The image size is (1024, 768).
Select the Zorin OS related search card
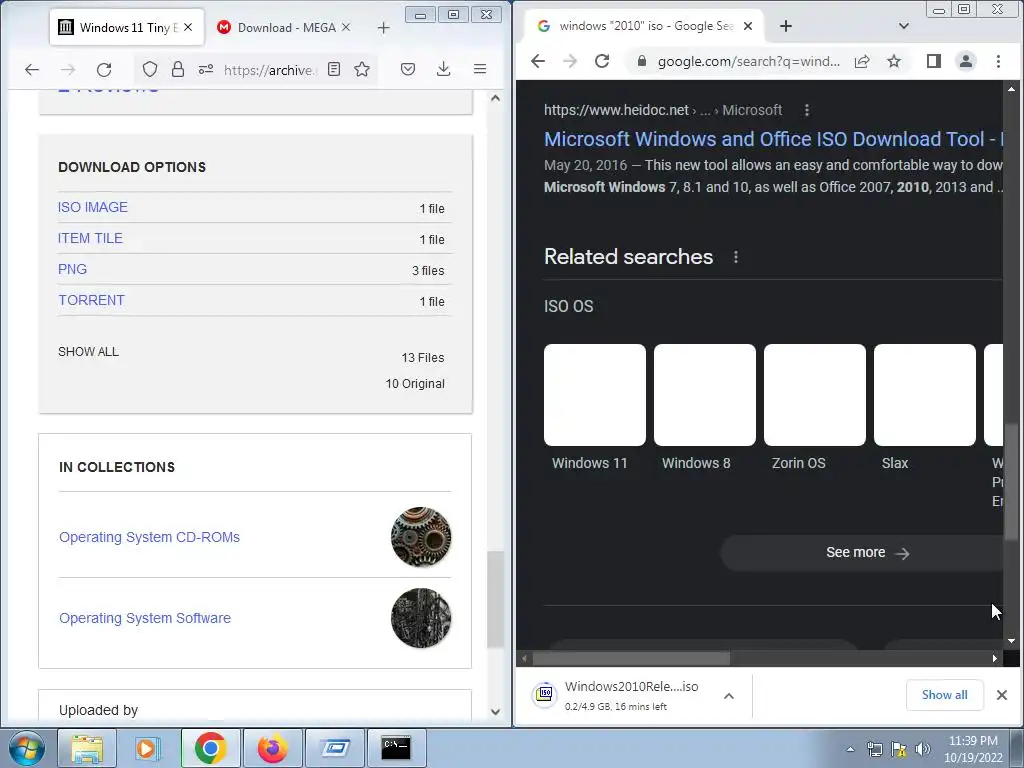point(815,408)
